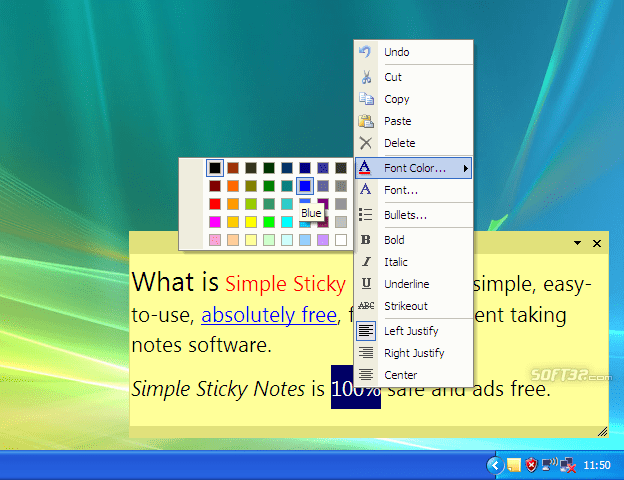Click the Bullets list icon
Screen dimensions: 624x480
pyautogui.click(x=365, y=215)
